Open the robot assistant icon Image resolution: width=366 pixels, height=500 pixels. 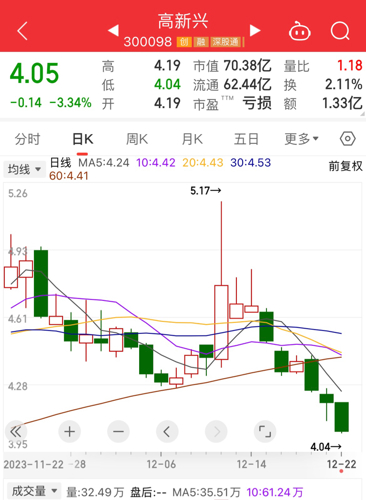pyautogui.click(x=299, y=31)
